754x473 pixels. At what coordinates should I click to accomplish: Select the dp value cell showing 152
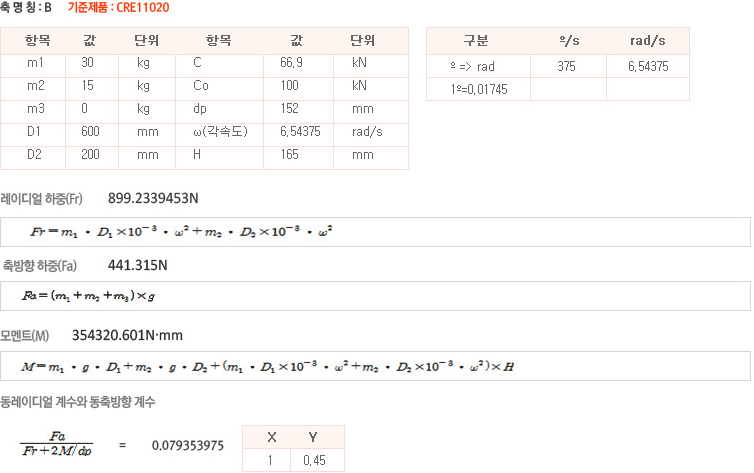click(296, 109)
